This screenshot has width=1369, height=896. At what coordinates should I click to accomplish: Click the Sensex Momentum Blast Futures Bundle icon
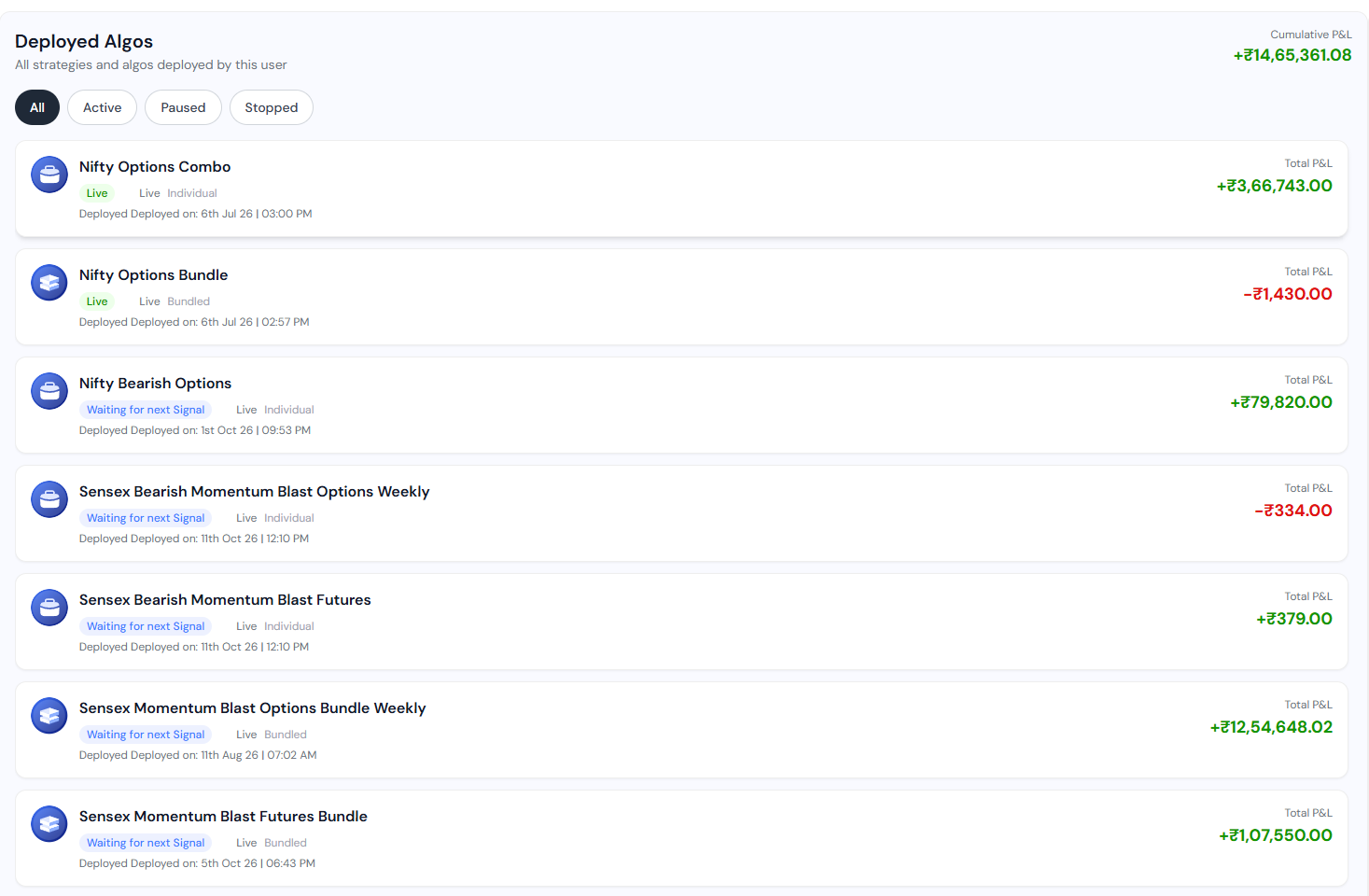click(49, 824)
